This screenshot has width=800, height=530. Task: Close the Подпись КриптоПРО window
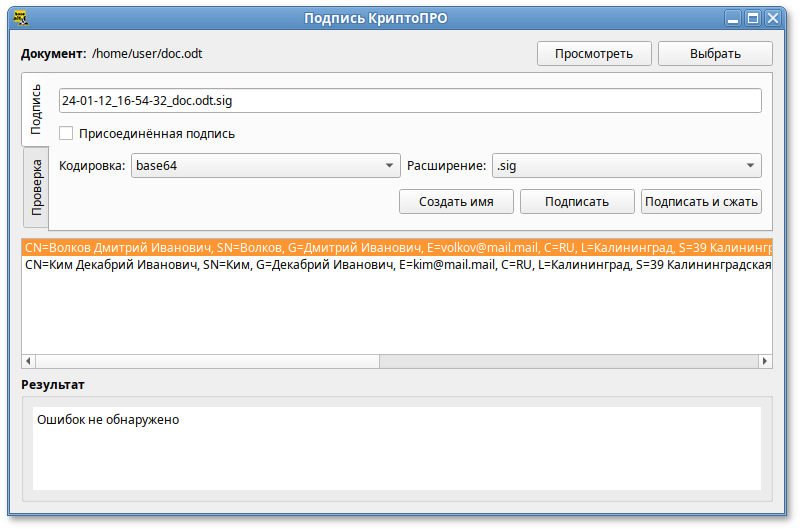[x=771, y=17]
